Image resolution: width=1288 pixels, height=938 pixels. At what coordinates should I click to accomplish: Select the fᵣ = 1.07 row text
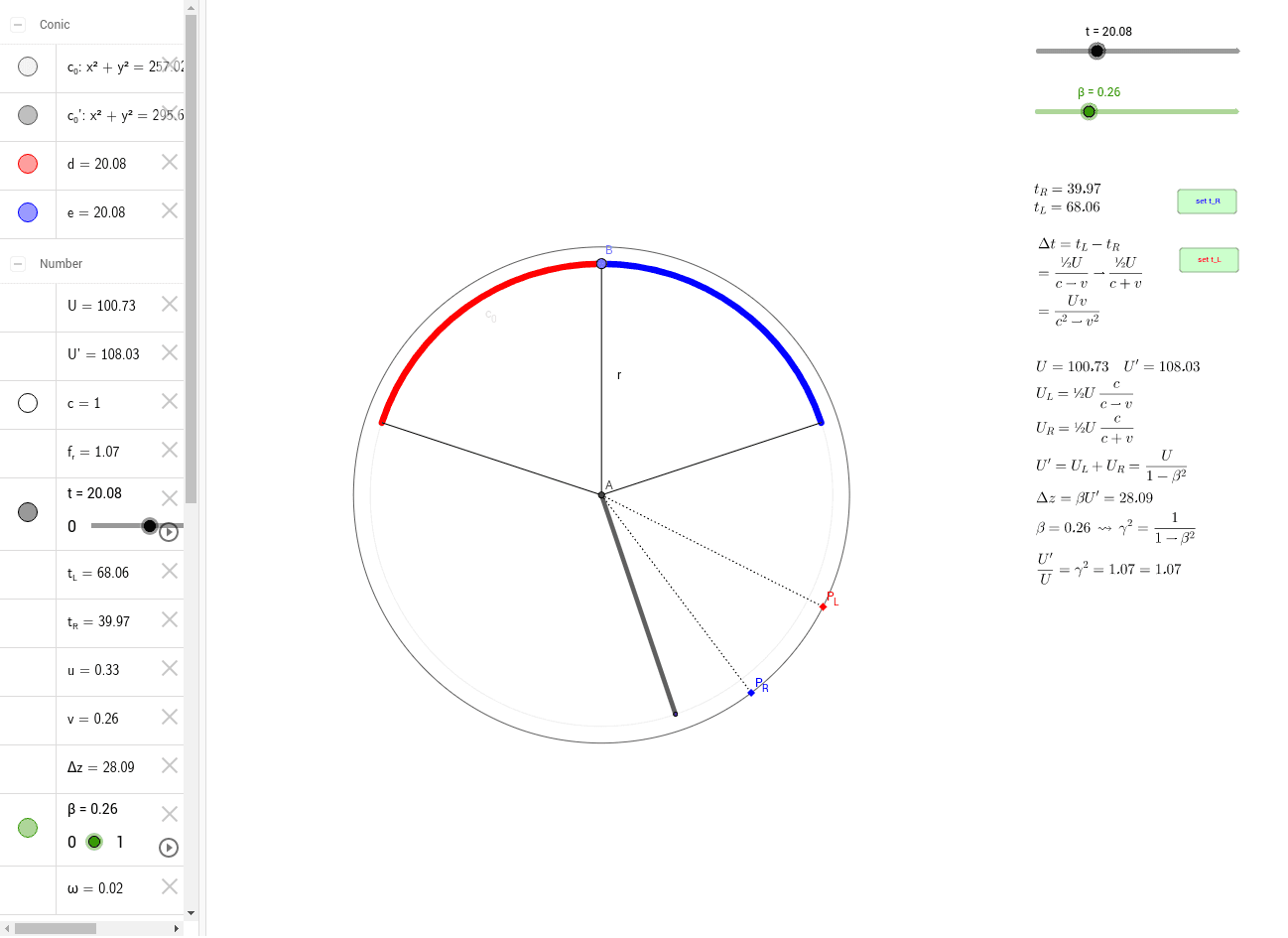tap(93, 453)
